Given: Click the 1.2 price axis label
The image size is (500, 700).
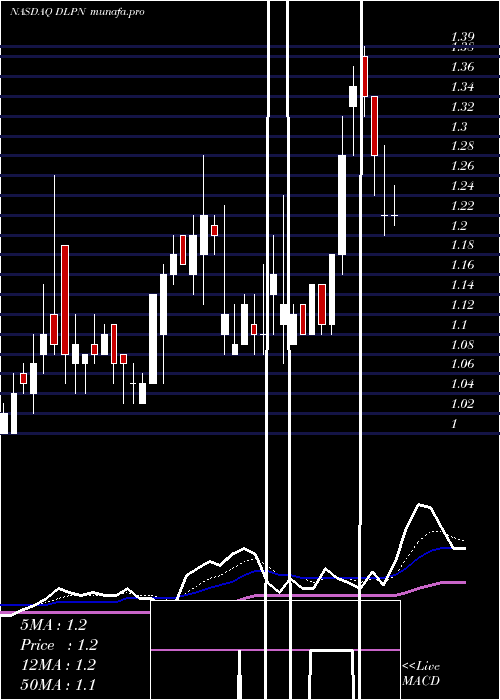Looking at the screenshot, I should click(459, 225).
